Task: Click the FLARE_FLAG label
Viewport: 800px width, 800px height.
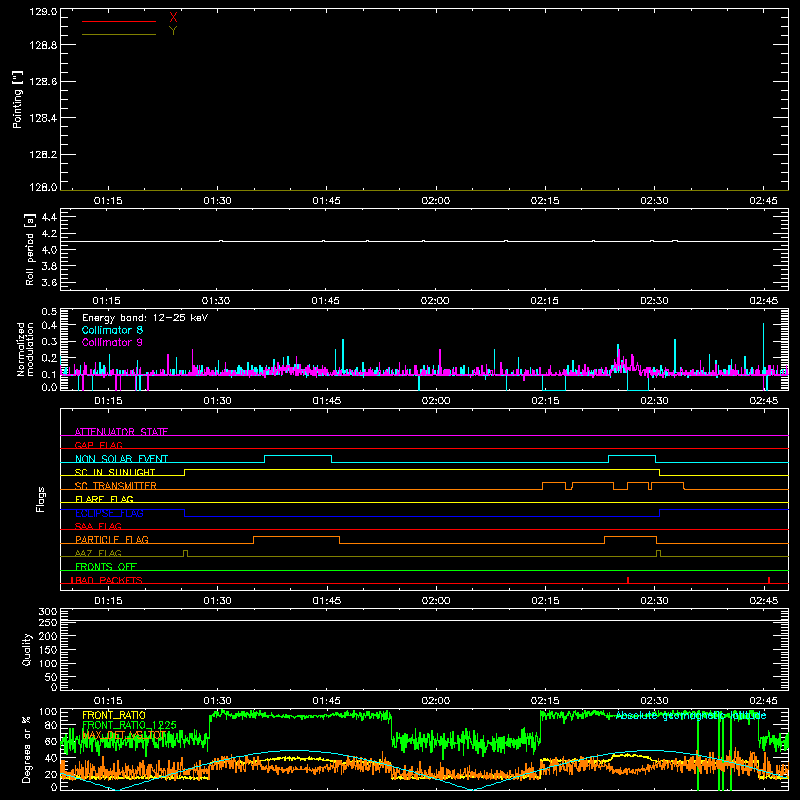Action: click(x=104, y=499)
